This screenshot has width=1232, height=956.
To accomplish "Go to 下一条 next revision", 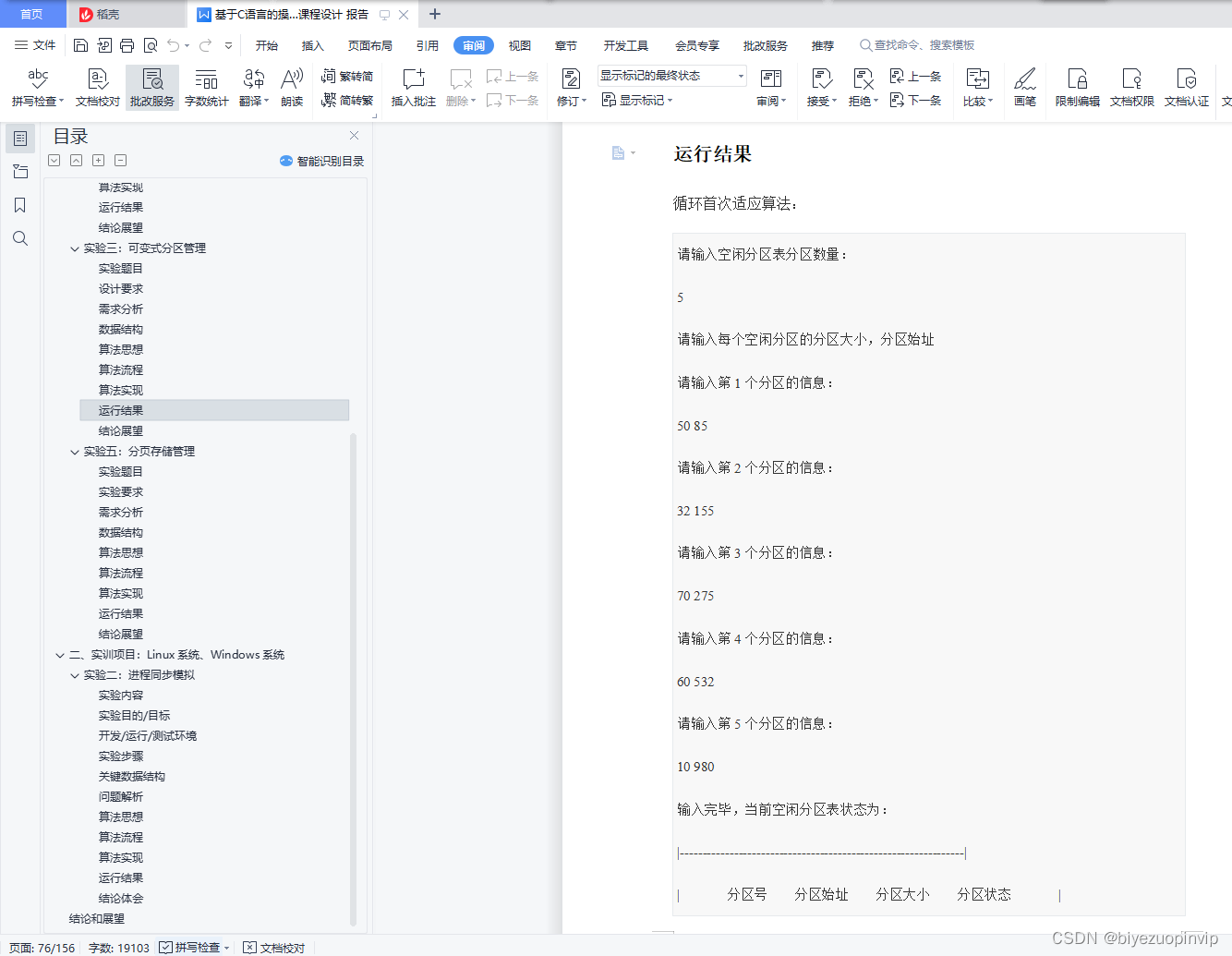I will click(x=915, y=101).
